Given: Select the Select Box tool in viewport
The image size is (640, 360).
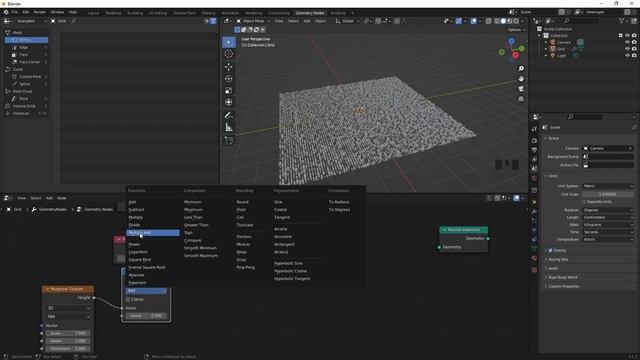Looking at the screenshot, I should [229, 42].
